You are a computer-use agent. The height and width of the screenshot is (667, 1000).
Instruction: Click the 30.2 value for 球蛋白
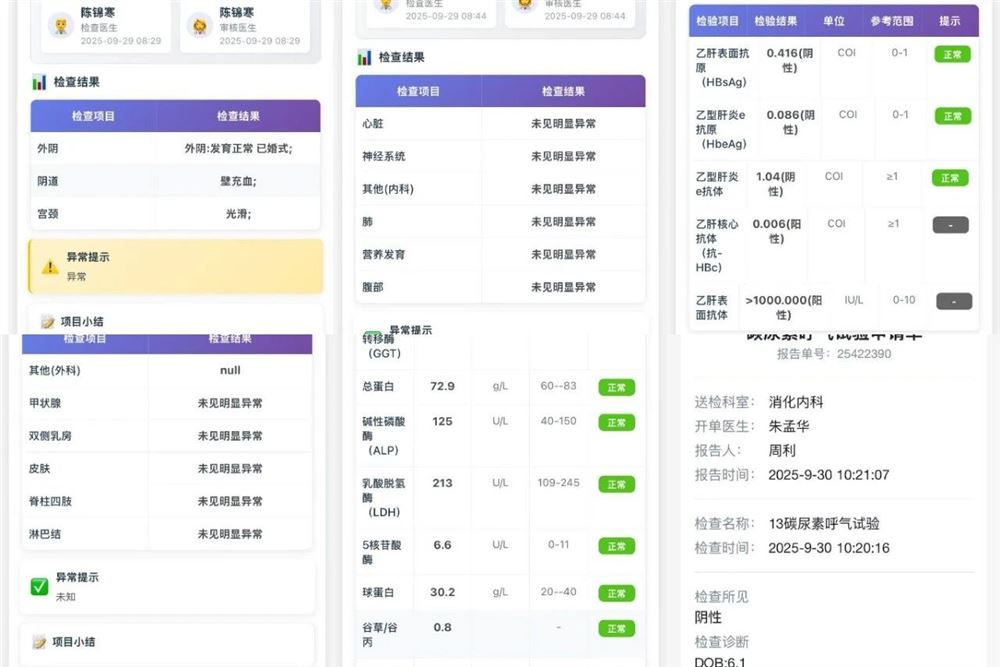point(443,592)
